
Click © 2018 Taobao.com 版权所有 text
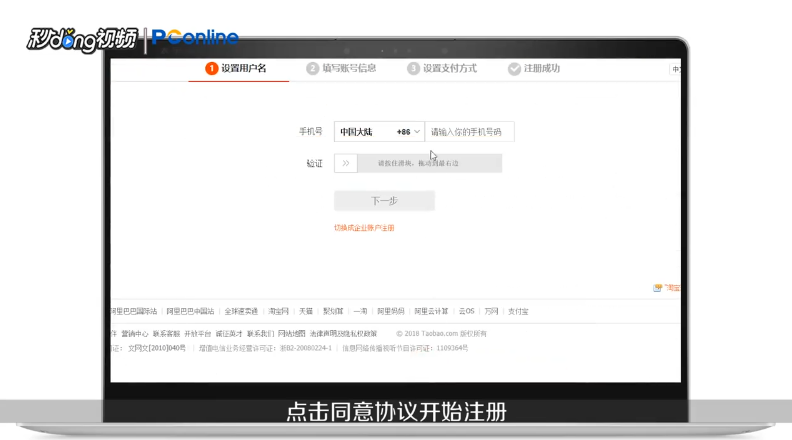(441, 334)
